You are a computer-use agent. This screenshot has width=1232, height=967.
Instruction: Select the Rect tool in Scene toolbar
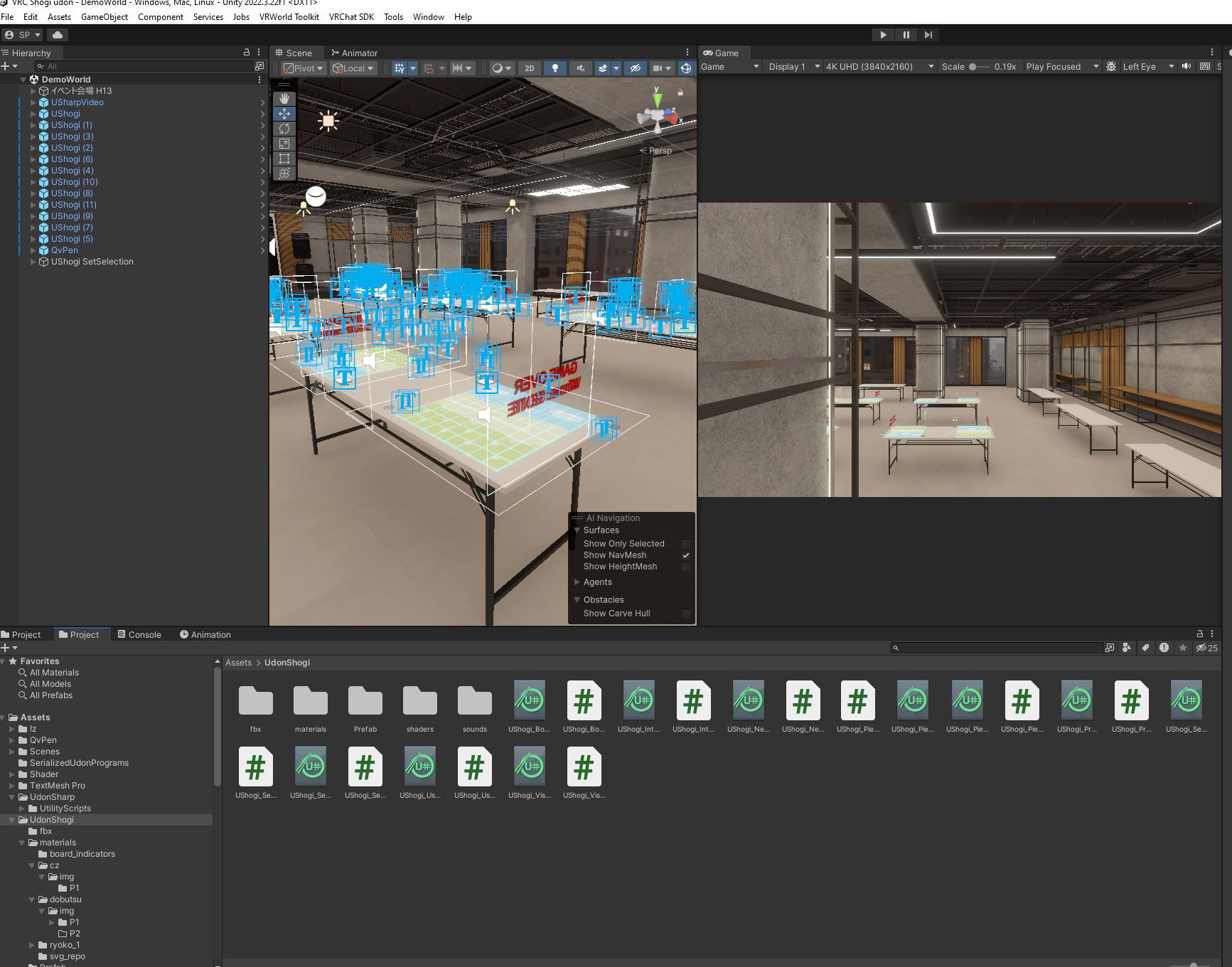coord(284,159)
